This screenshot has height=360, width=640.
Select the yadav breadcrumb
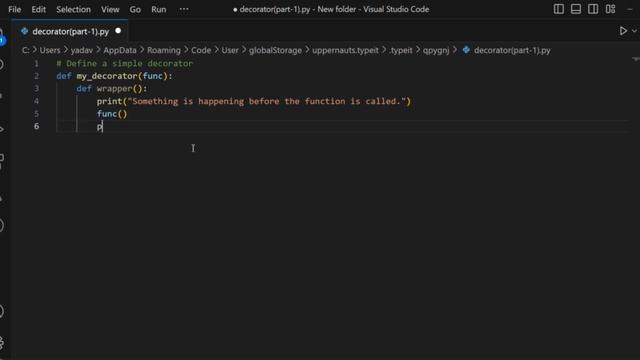point(82,50)
